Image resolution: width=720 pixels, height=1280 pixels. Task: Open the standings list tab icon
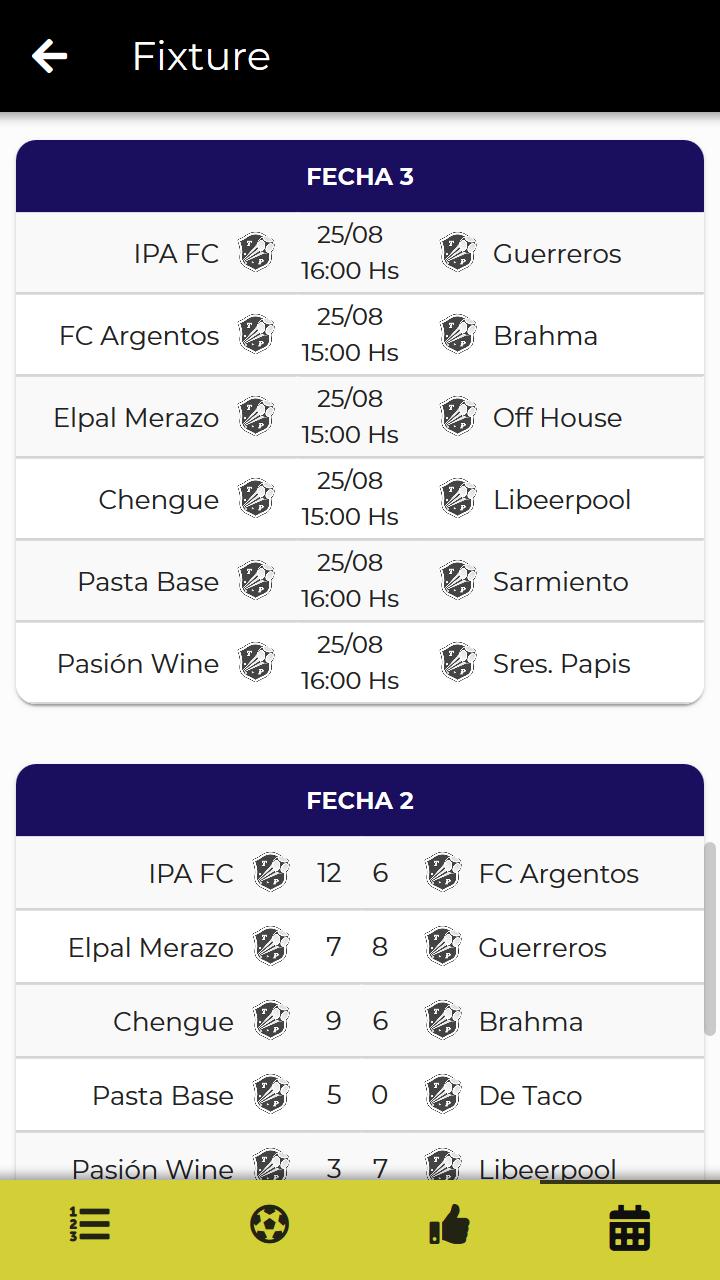(90, 1224)
